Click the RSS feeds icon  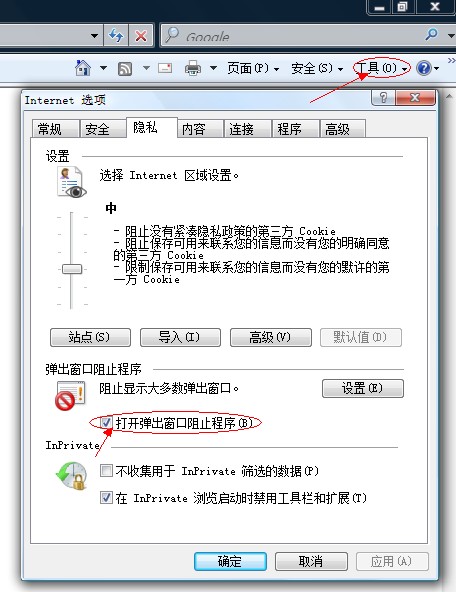(x=125, y=69)
